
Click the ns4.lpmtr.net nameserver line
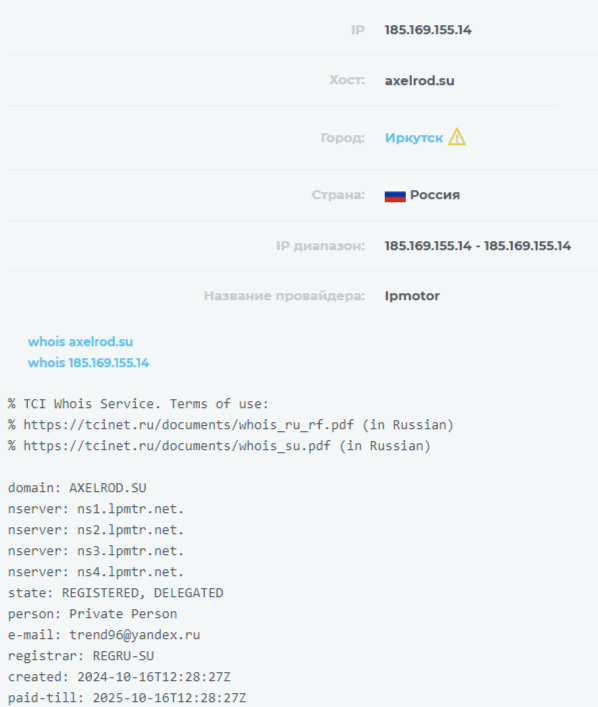pyautogui.click(x=96, y=572)
